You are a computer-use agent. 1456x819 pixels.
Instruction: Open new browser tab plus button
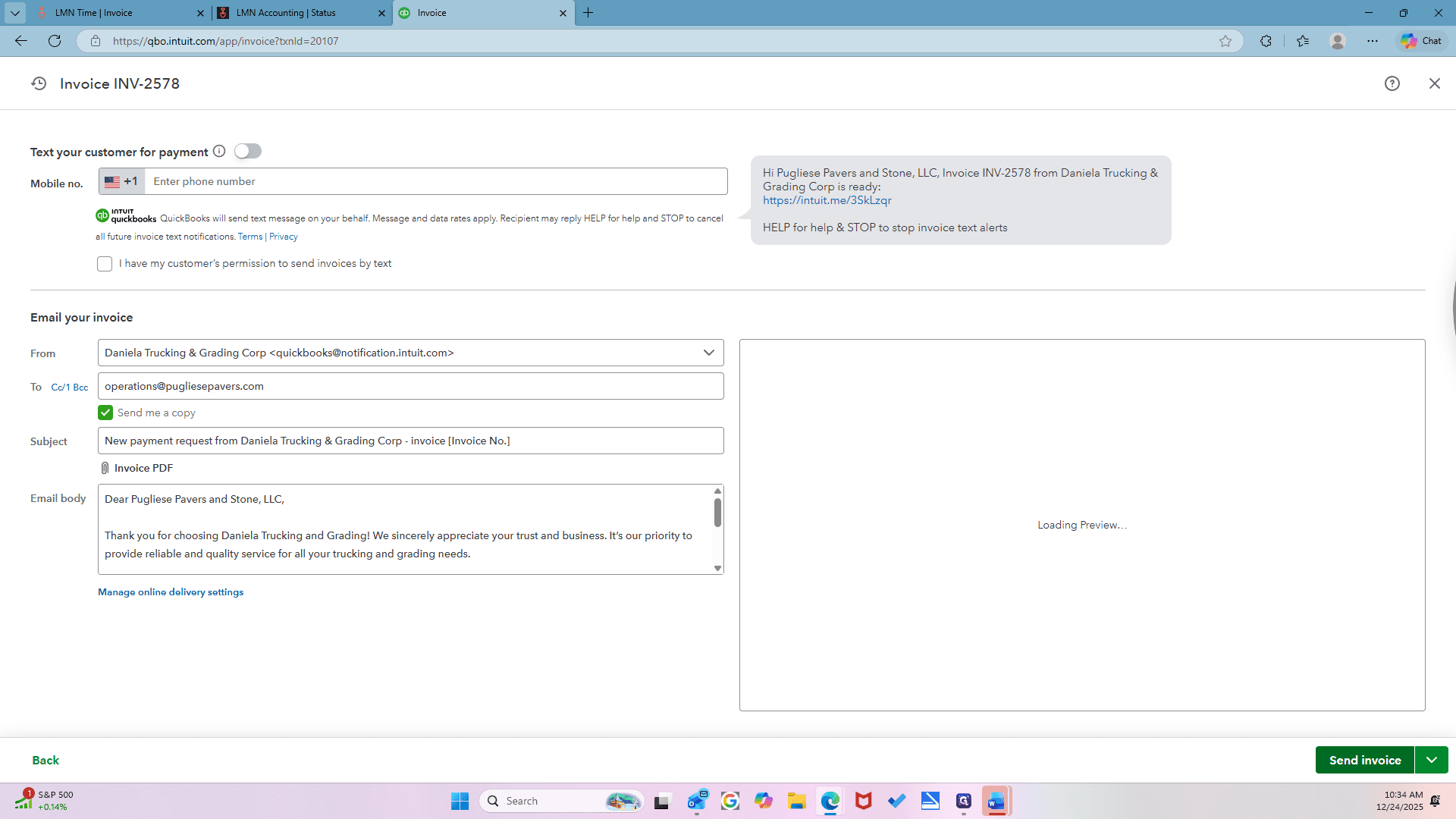tap(588, 13)
